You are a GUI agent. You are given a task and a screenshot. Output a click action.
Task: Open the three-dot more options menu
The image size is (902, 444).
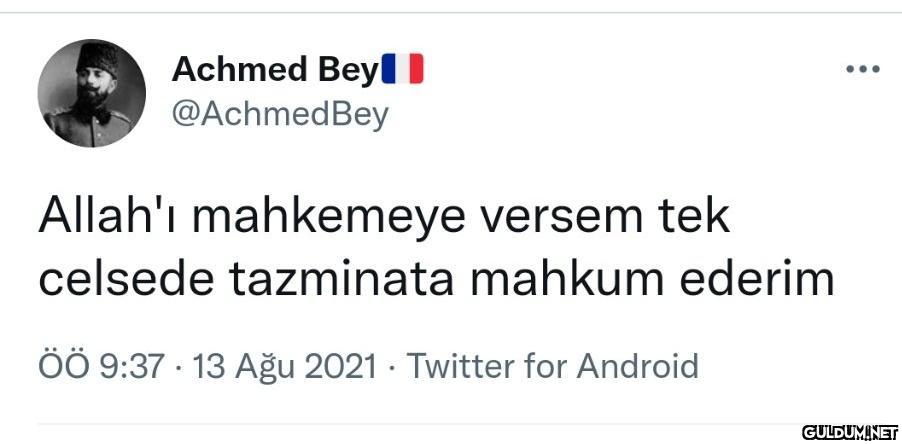tap(862, 70)
